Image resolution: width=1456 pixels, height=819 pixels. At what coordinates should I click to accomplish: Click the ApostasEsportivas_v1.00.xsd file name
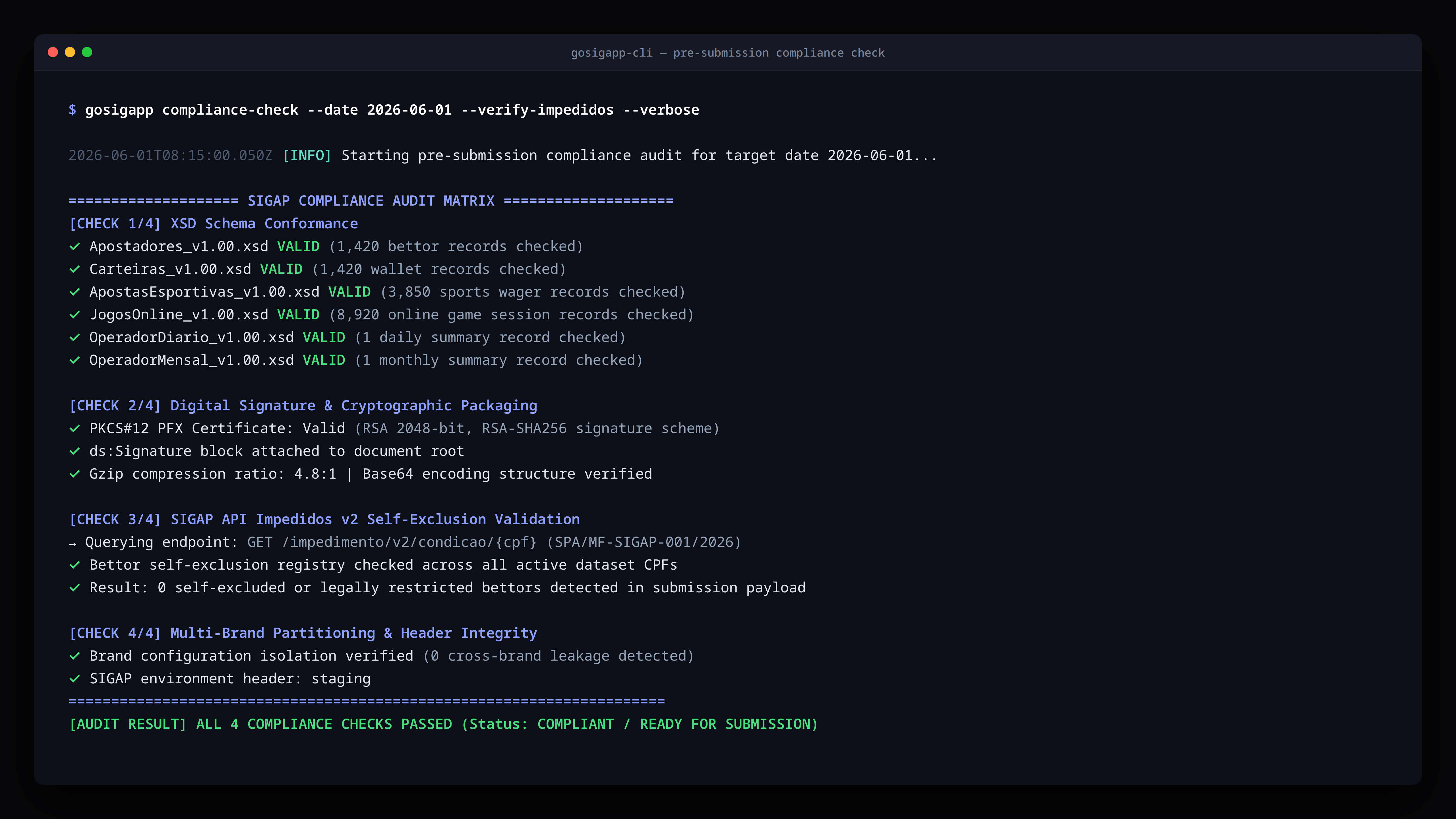pos(204,292)
